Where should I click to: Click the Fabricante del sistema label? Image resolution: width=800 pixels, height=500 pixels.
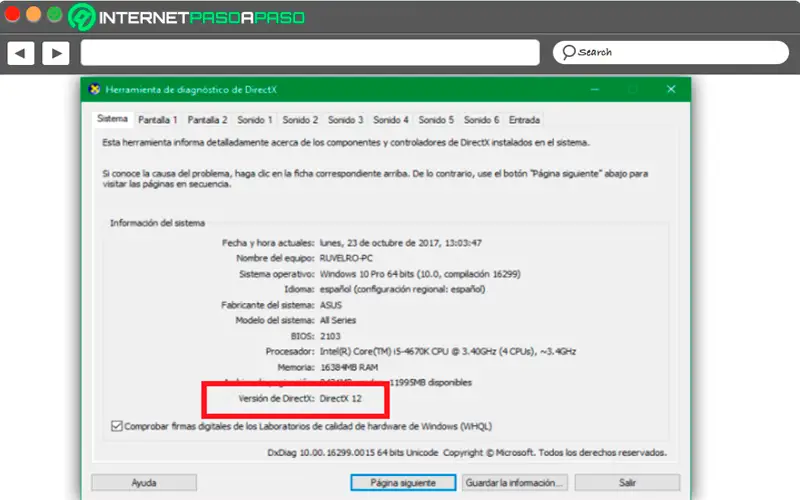[268, 305]
